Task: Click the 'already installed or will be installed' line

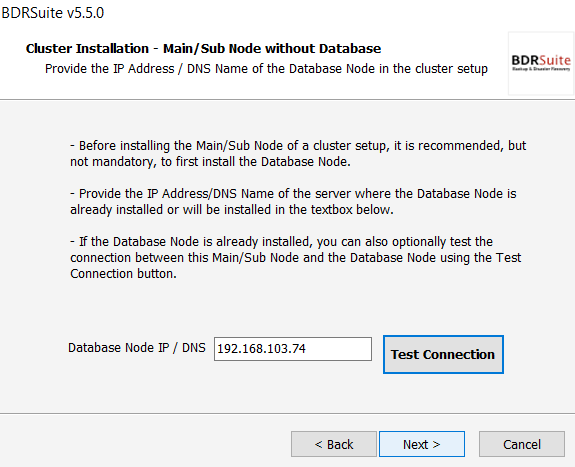Action: pyautogui.click(x=232, y=209)
